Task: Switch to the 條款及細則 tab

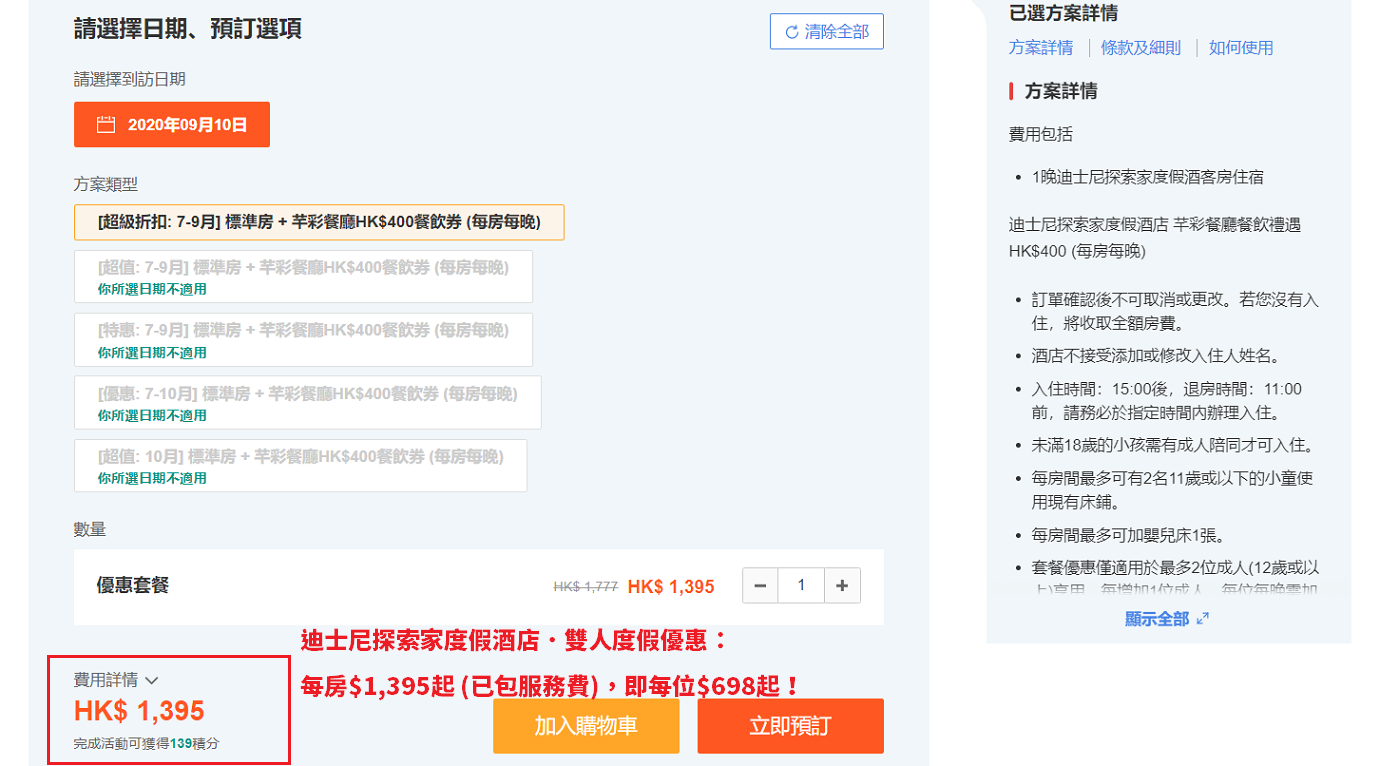Action: tap(1141, 47)
